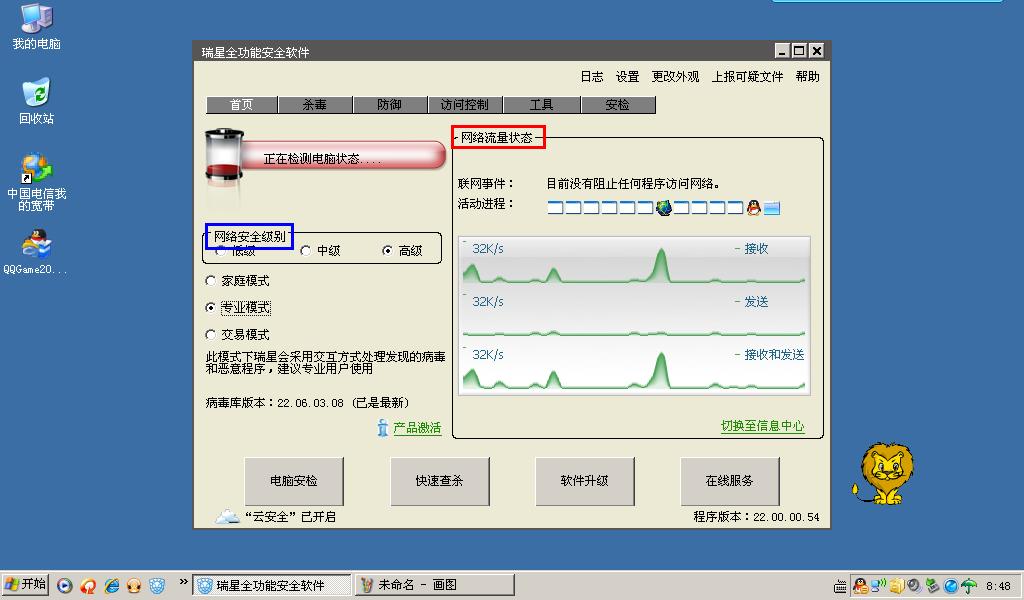Launch Internet Explorer from quick launch

[112, 586]
